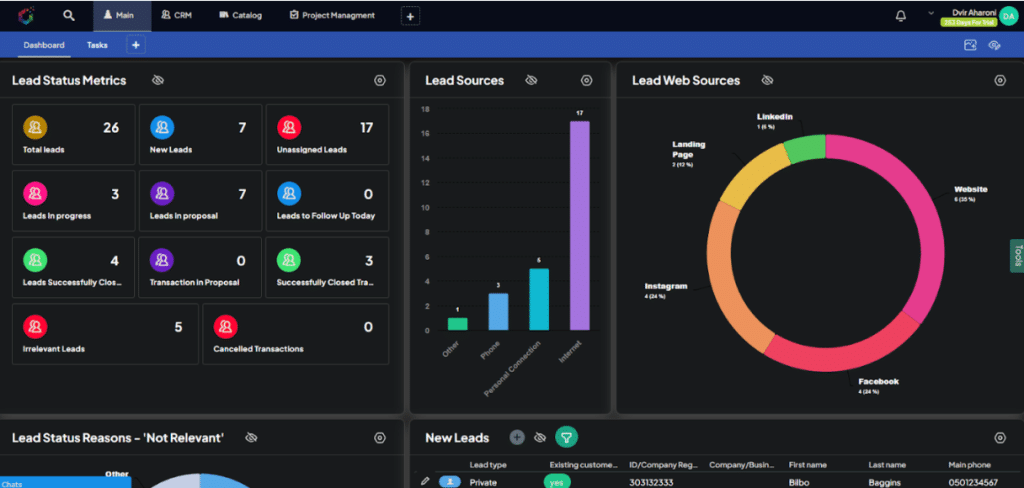
Task: Click the add-widget icon in blue bar
Action: pyautogui.click(x=970, y=45)
